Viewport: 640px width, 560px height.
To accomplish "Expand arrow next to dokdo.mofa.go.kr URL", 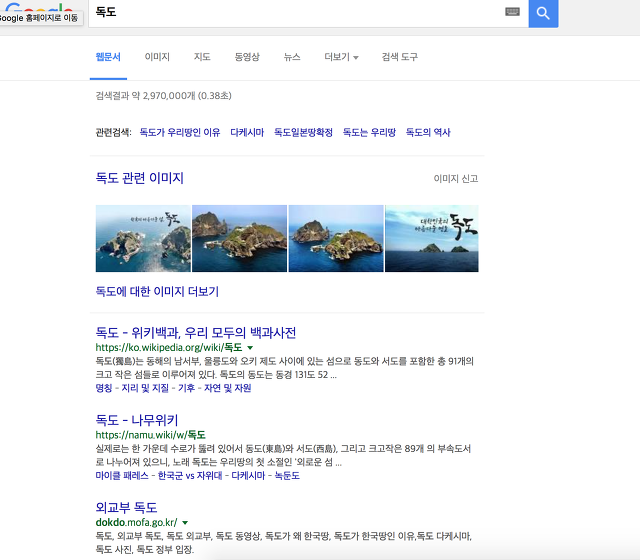I will point(185,522).
